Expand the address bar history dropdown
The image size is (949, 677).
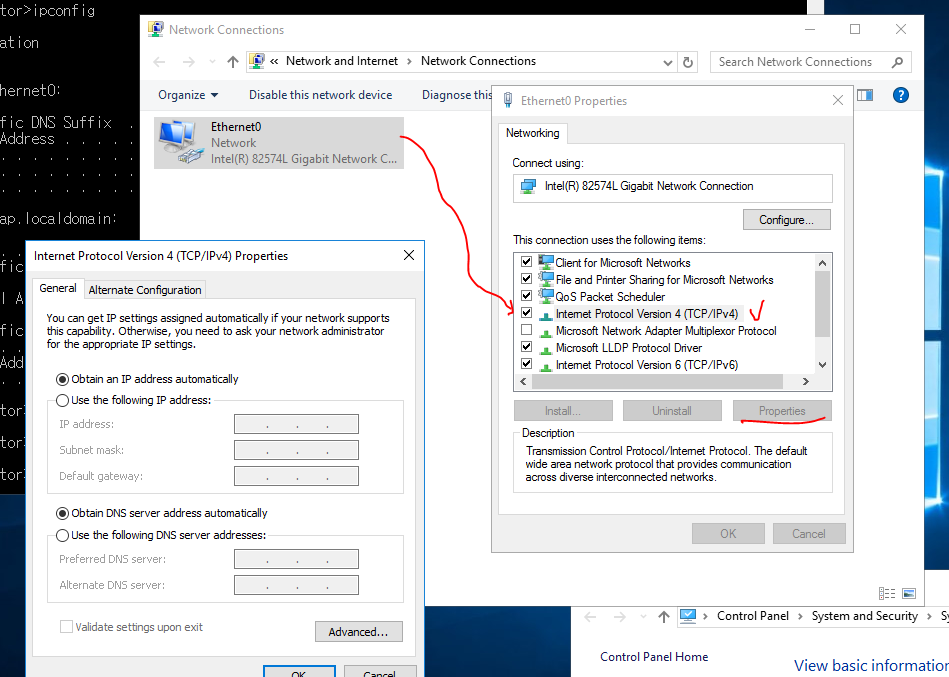667,62
